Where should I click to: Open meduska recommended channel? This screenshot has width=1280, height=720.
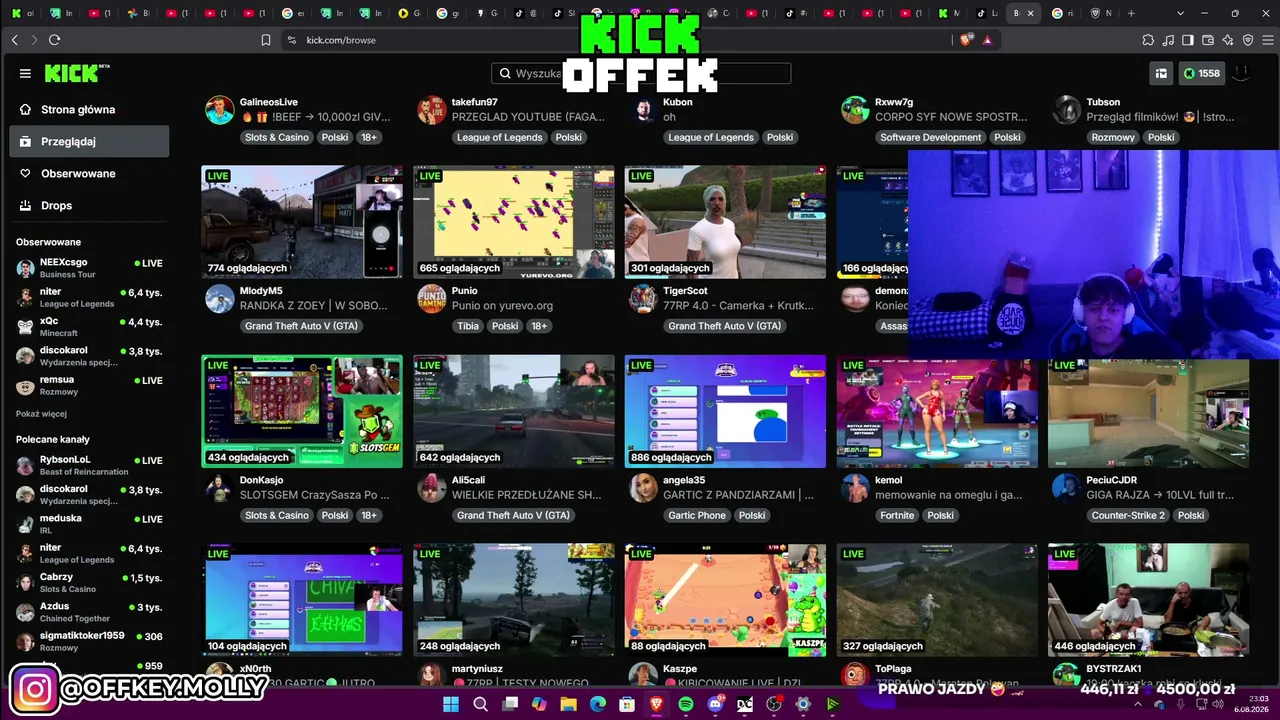tap(89, 524)
